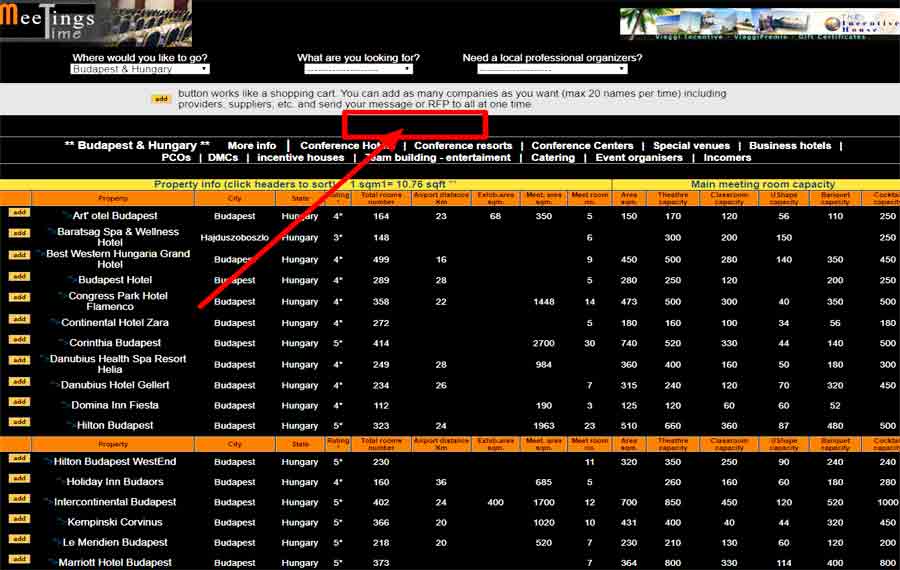This screenshot has width=900, height=570.
Task: Open Corinthia Budapest property link
Action: click(115, 343)
